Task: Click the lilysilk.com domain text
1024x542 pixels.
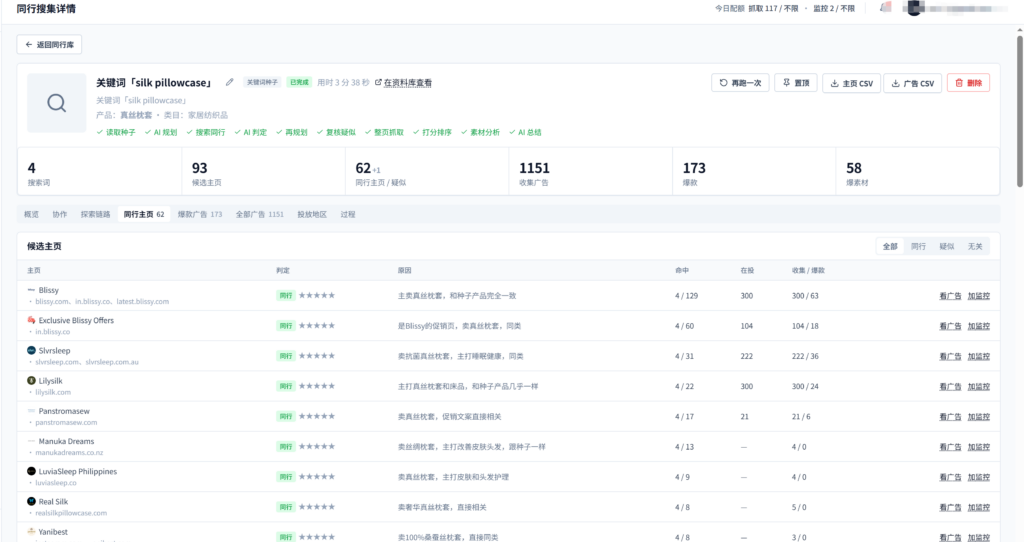Action: [53, 392]
